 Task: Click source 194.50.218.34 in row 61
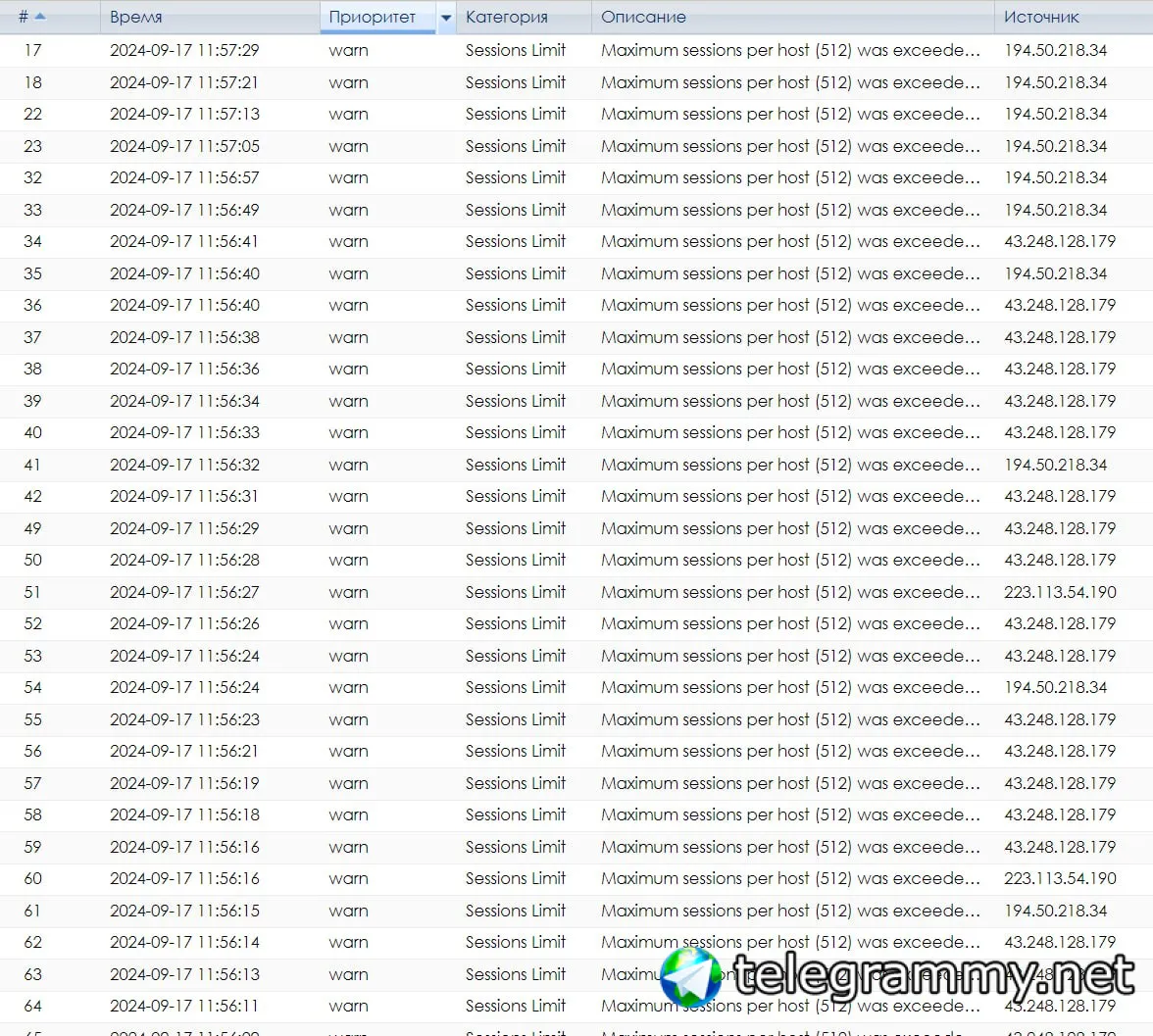1055,911
